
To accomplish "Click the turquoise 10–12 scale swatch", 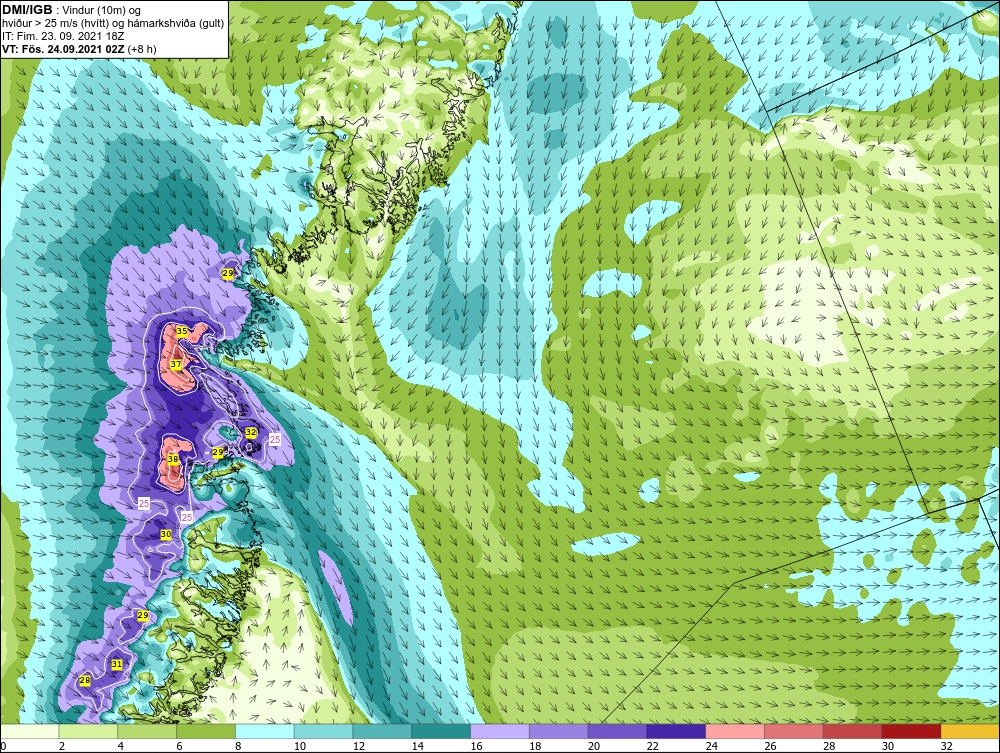I will coord(323,731).
